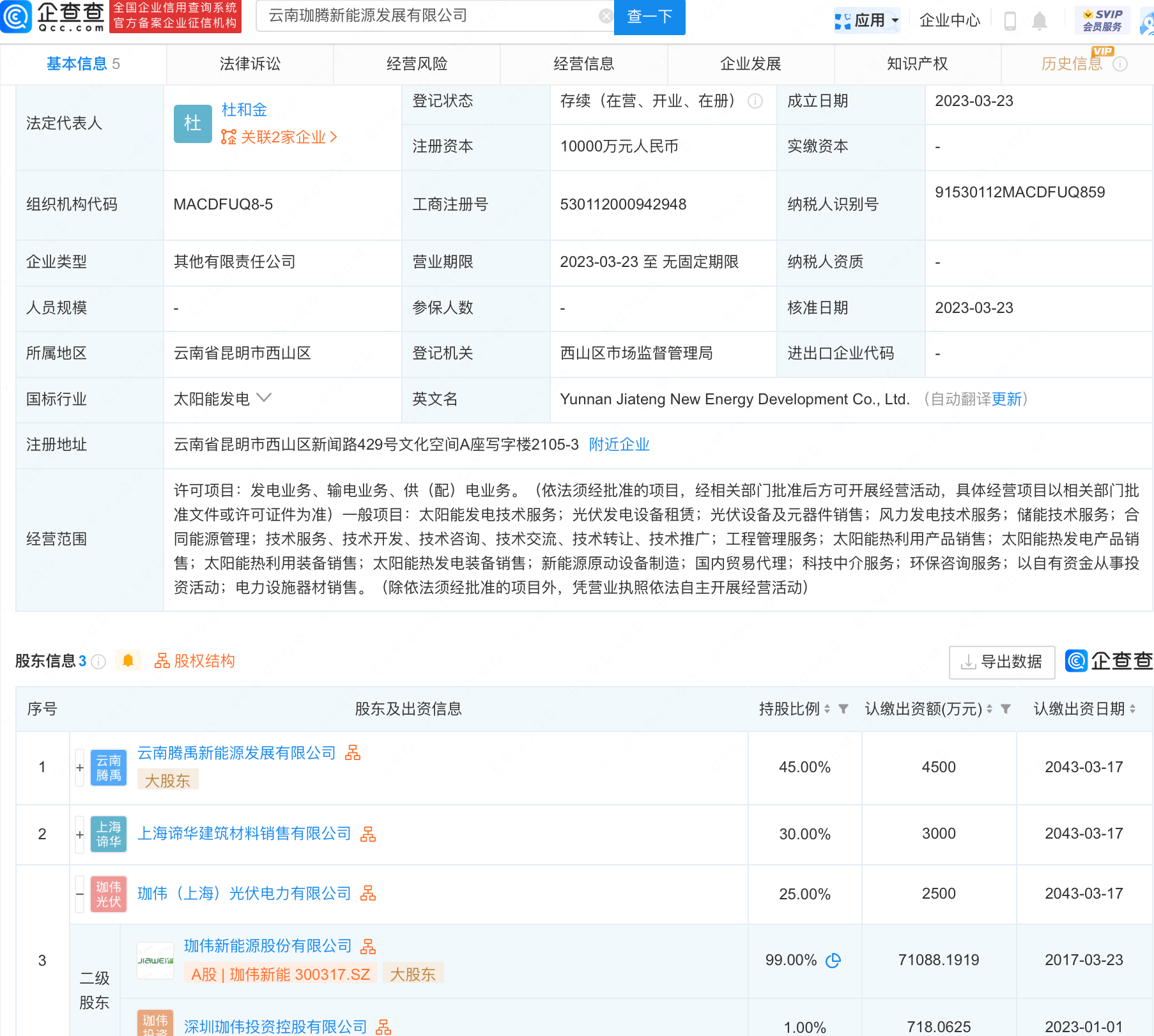Click 更新 translation link
The width and height of the screenshot is (1154, 1036).
point(1007,399)
